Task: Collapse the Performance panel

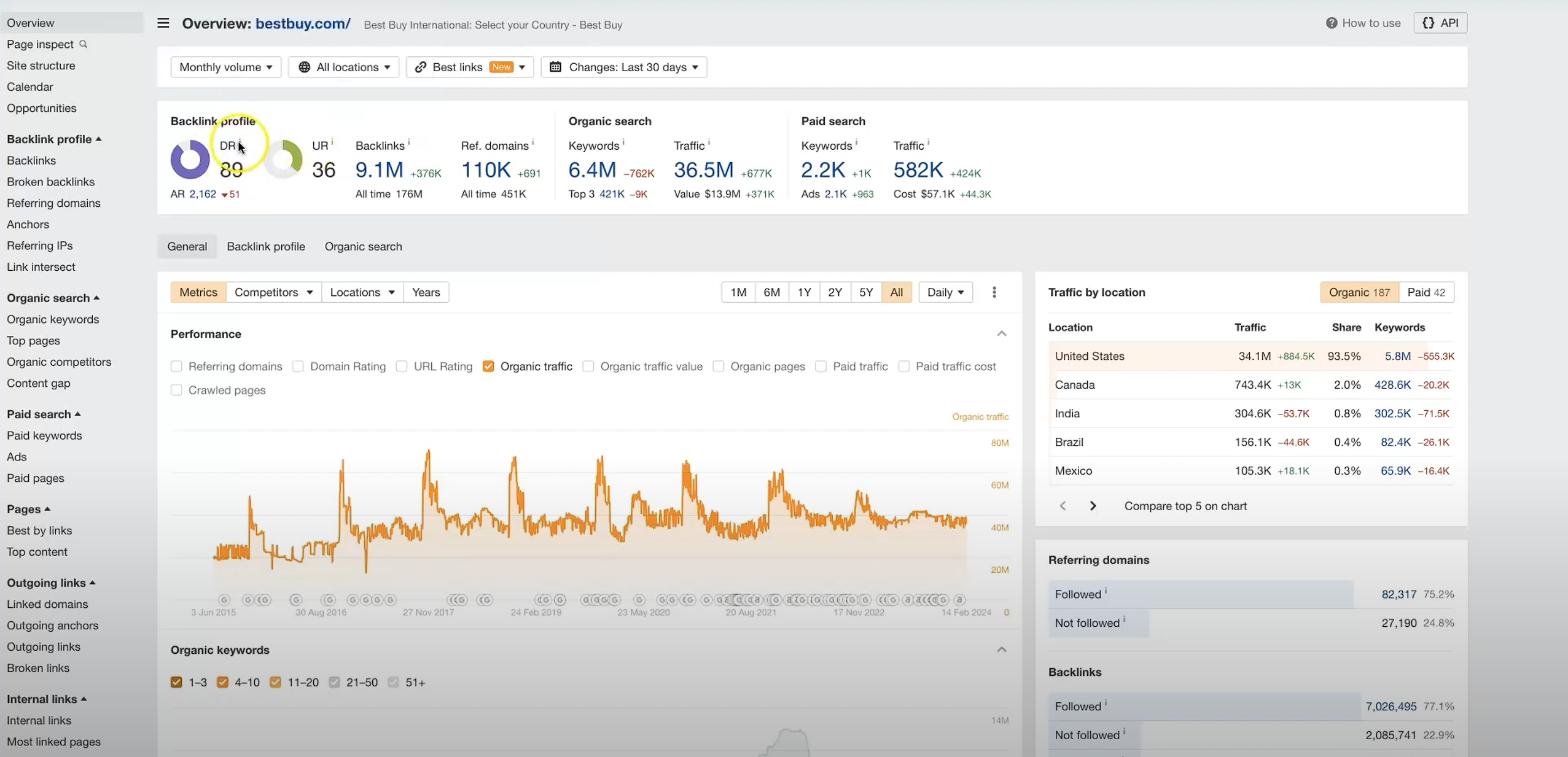Action: (1001, 333)
